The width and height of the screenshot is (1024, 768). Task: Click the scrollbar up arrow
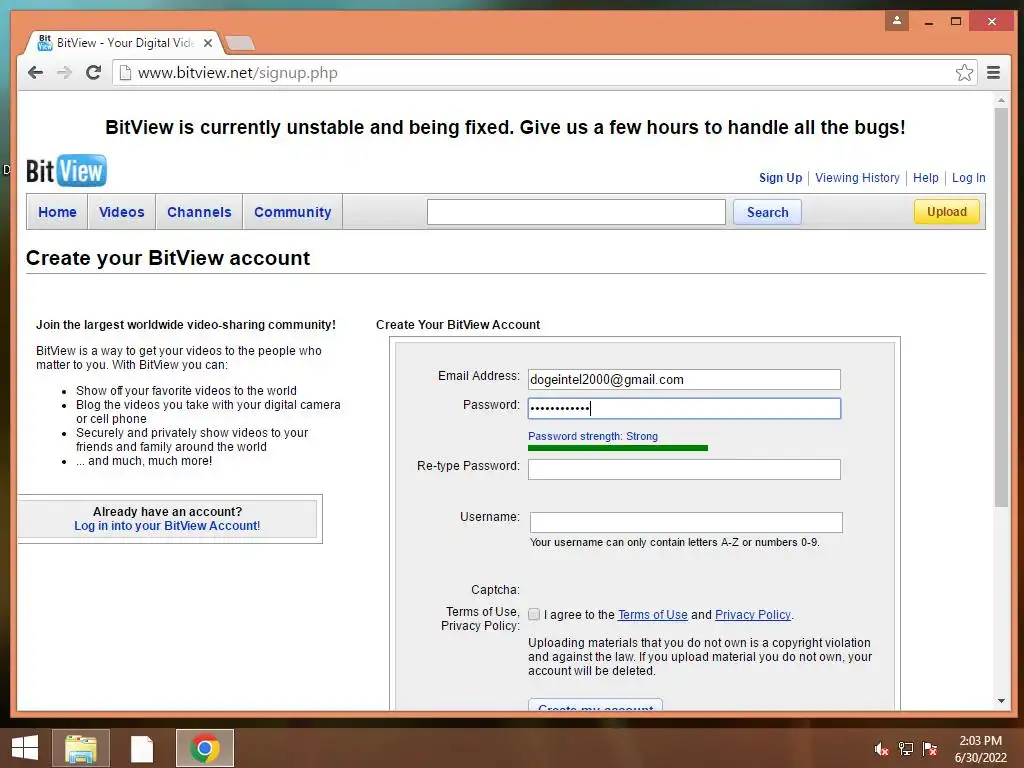[x=1001, y=100]
